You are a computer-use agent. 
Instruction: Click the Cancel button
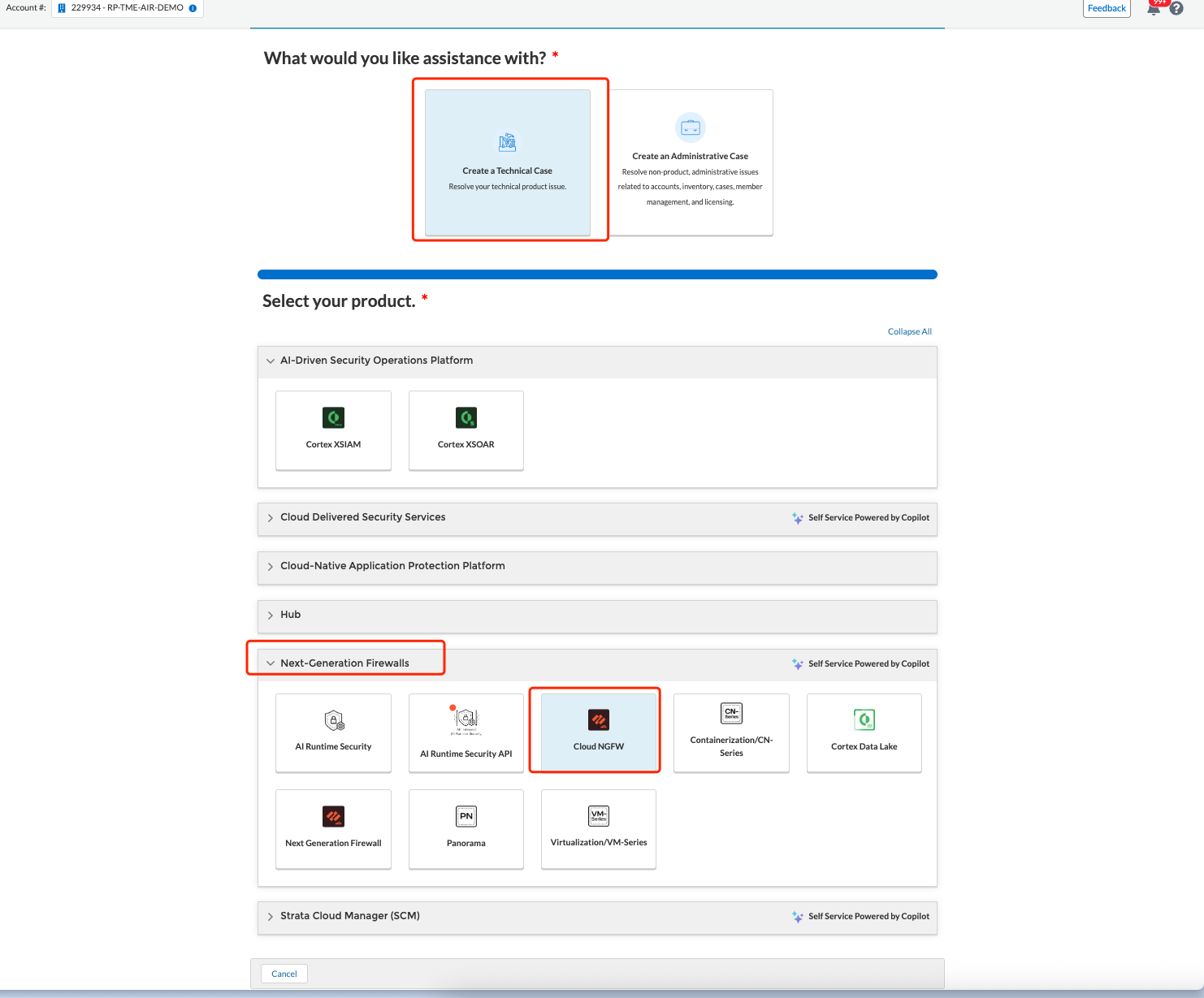[284, 974]
